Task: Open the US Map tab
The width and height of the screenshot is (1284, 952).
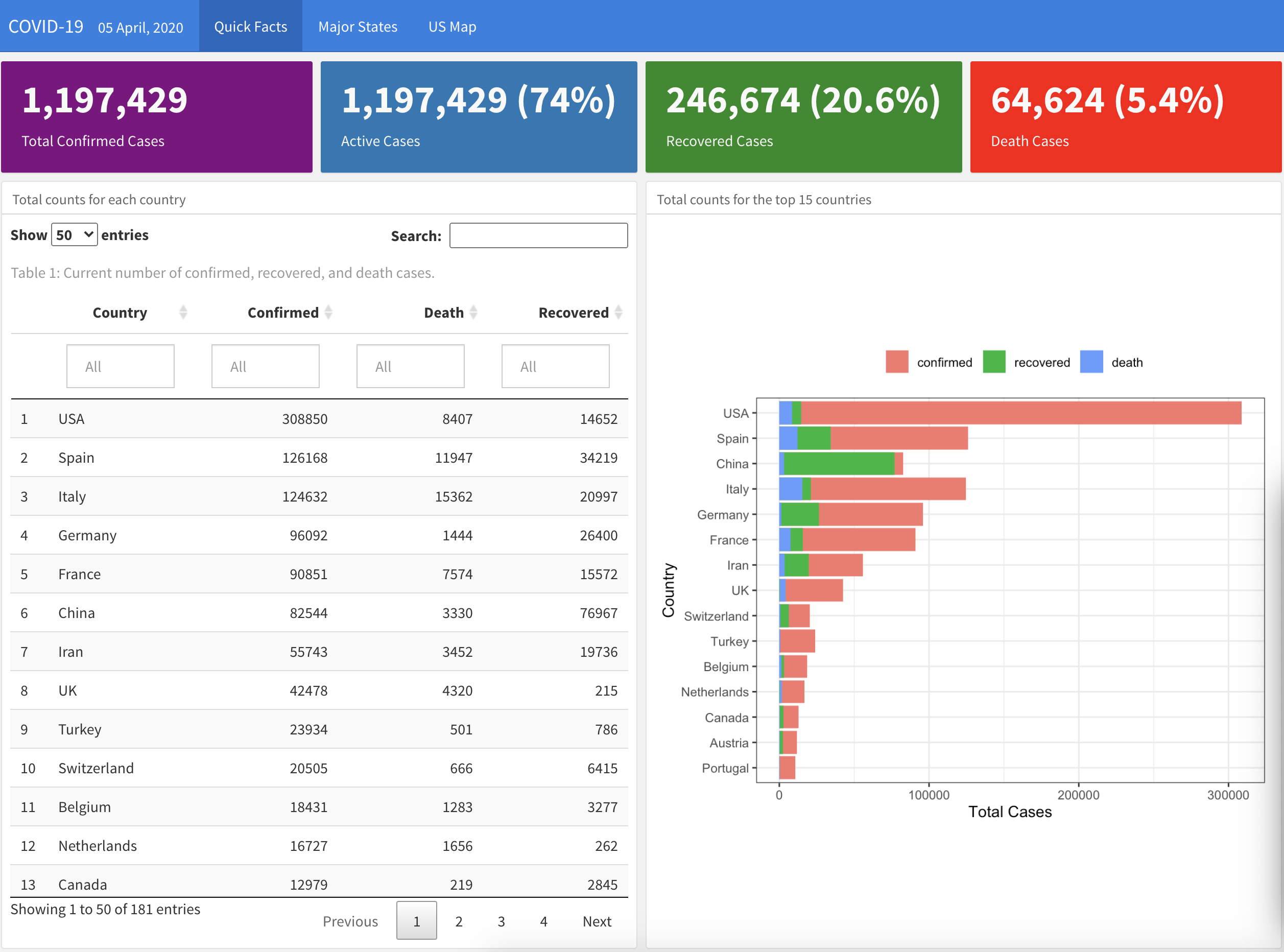Action: point(452,27)
